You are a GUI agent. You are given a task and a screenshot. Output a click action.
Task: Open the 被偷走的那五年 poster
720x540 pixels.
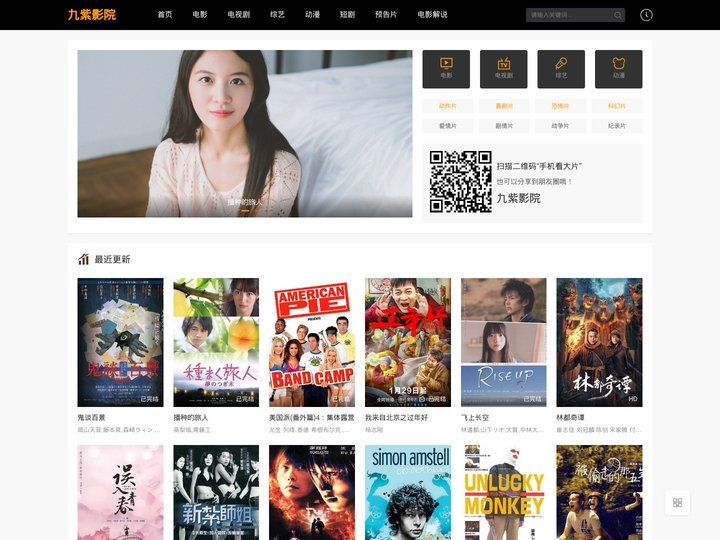click(x=599, y=492)
